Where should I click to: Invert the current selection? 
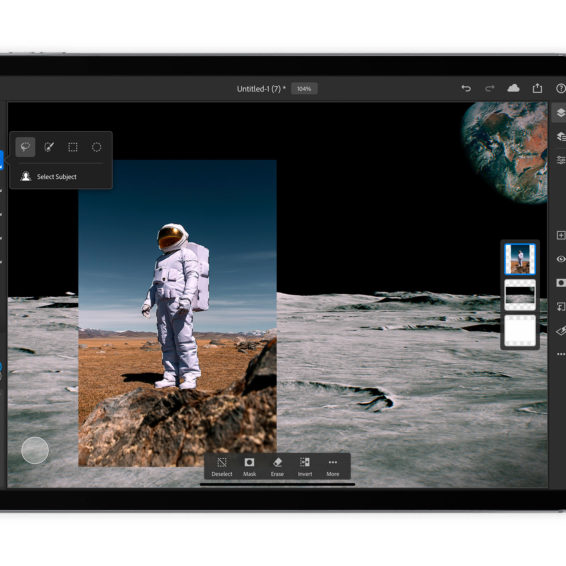(x=305, y=467)
